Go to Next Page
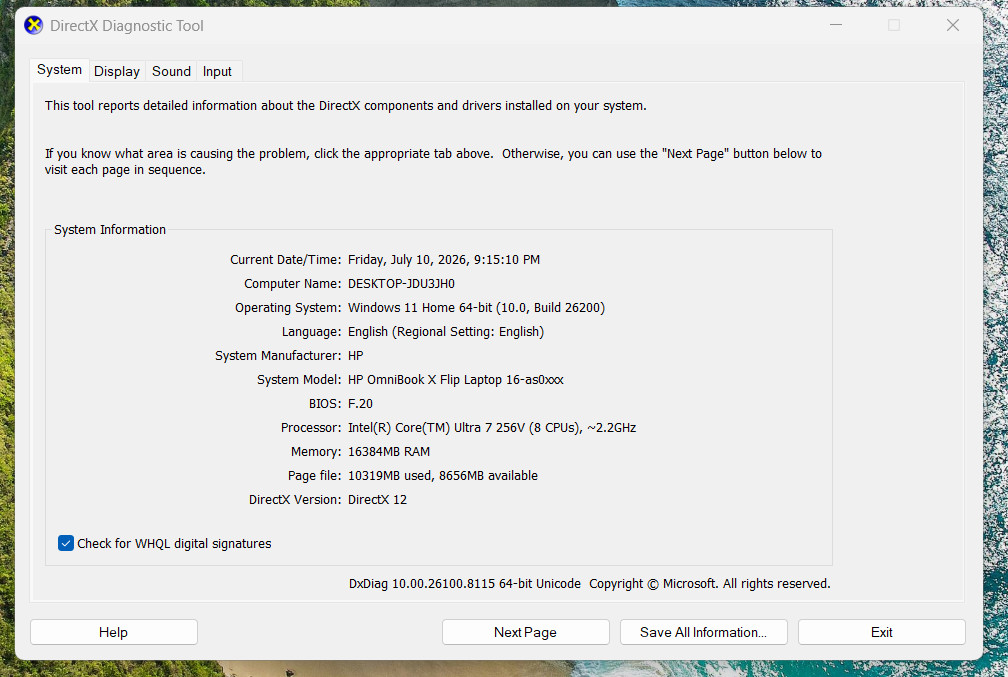The height and width of the screenshot is (677, 1008). tap(525, 632)
